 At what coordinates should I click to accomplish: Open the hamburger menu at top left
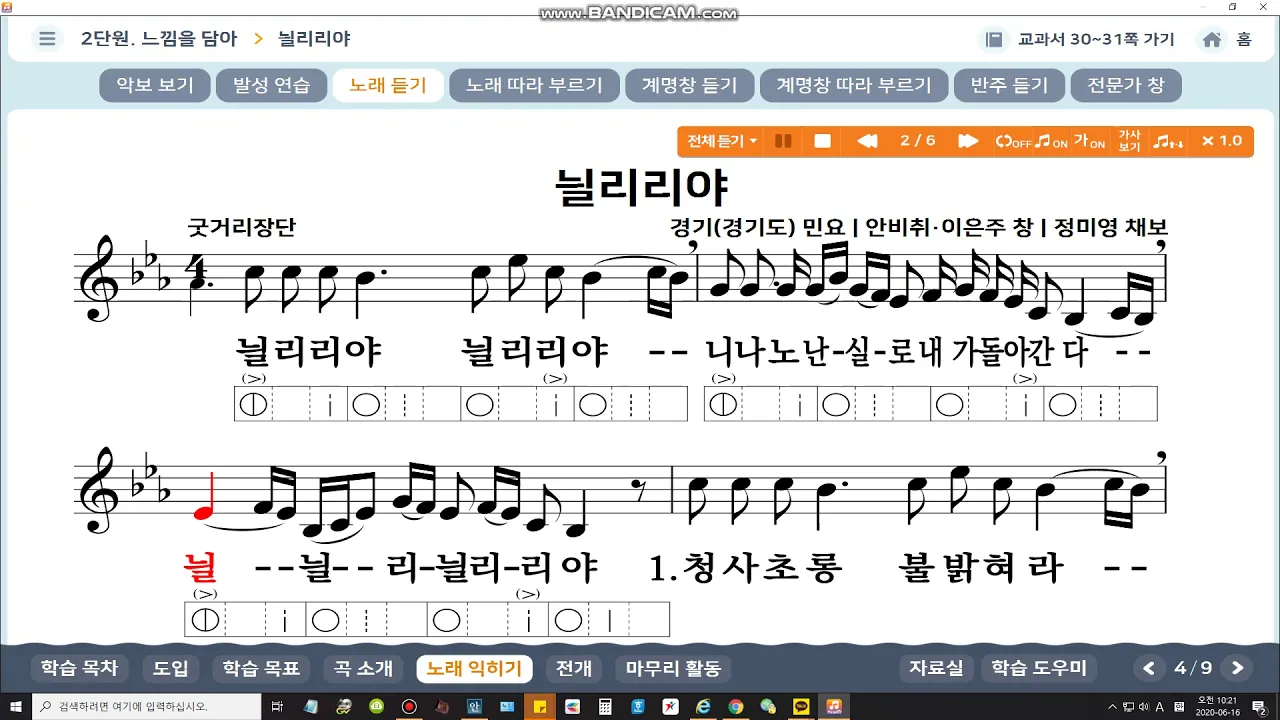coord(46,39)
